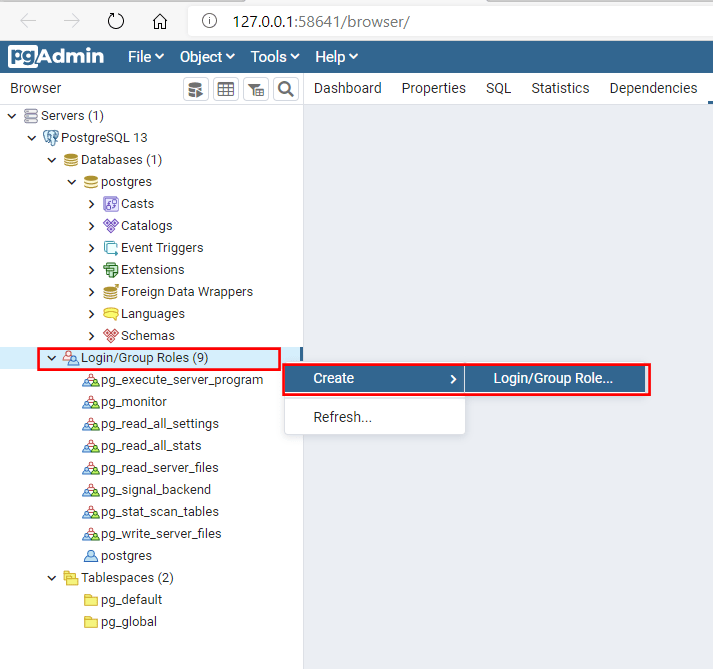
Task: Click the postgres login role user icon
Action: coord(91,556)
